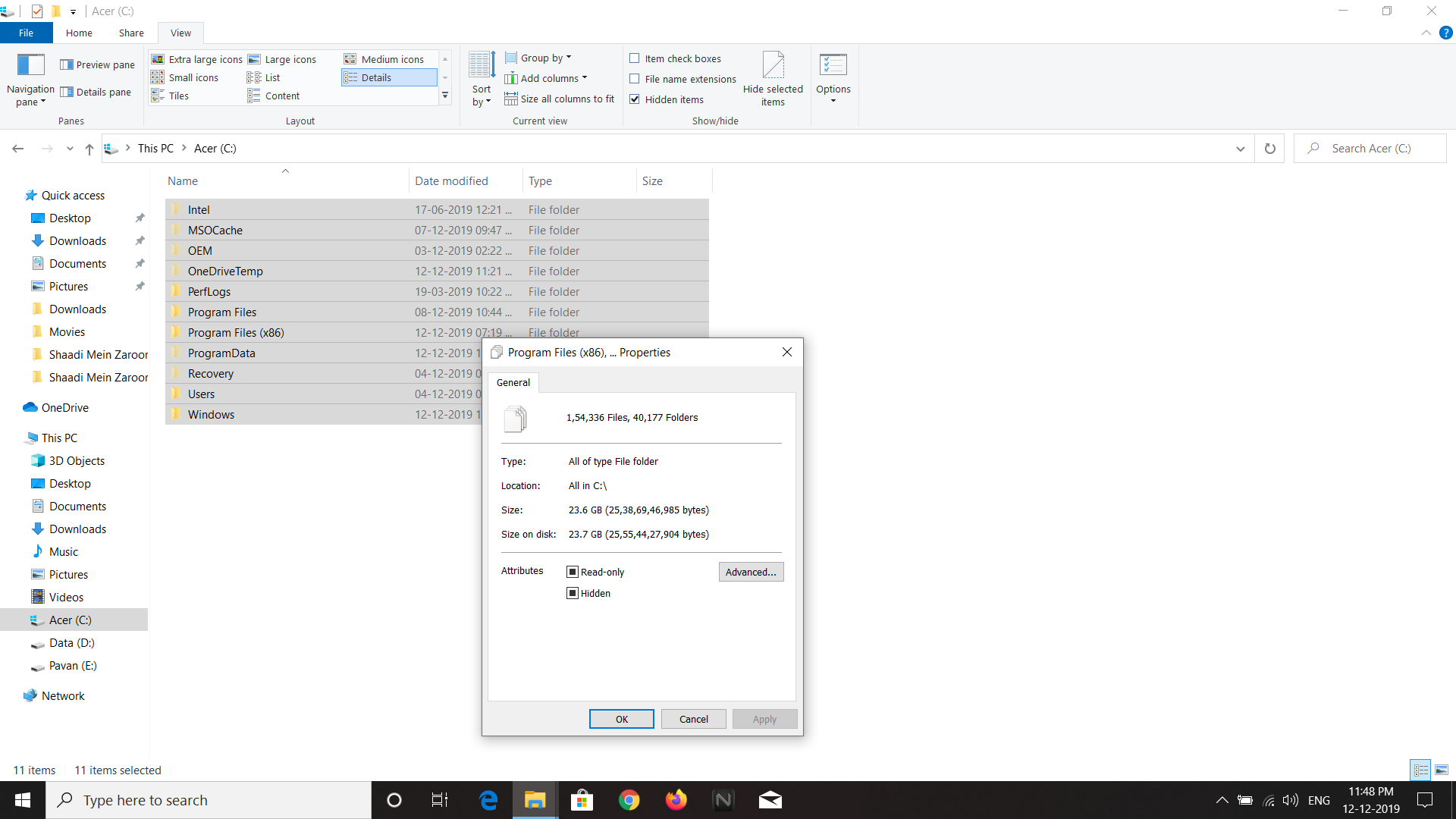Go up one folder level
This screenshot has height=819, width=1456.
(x=89, y=149)
